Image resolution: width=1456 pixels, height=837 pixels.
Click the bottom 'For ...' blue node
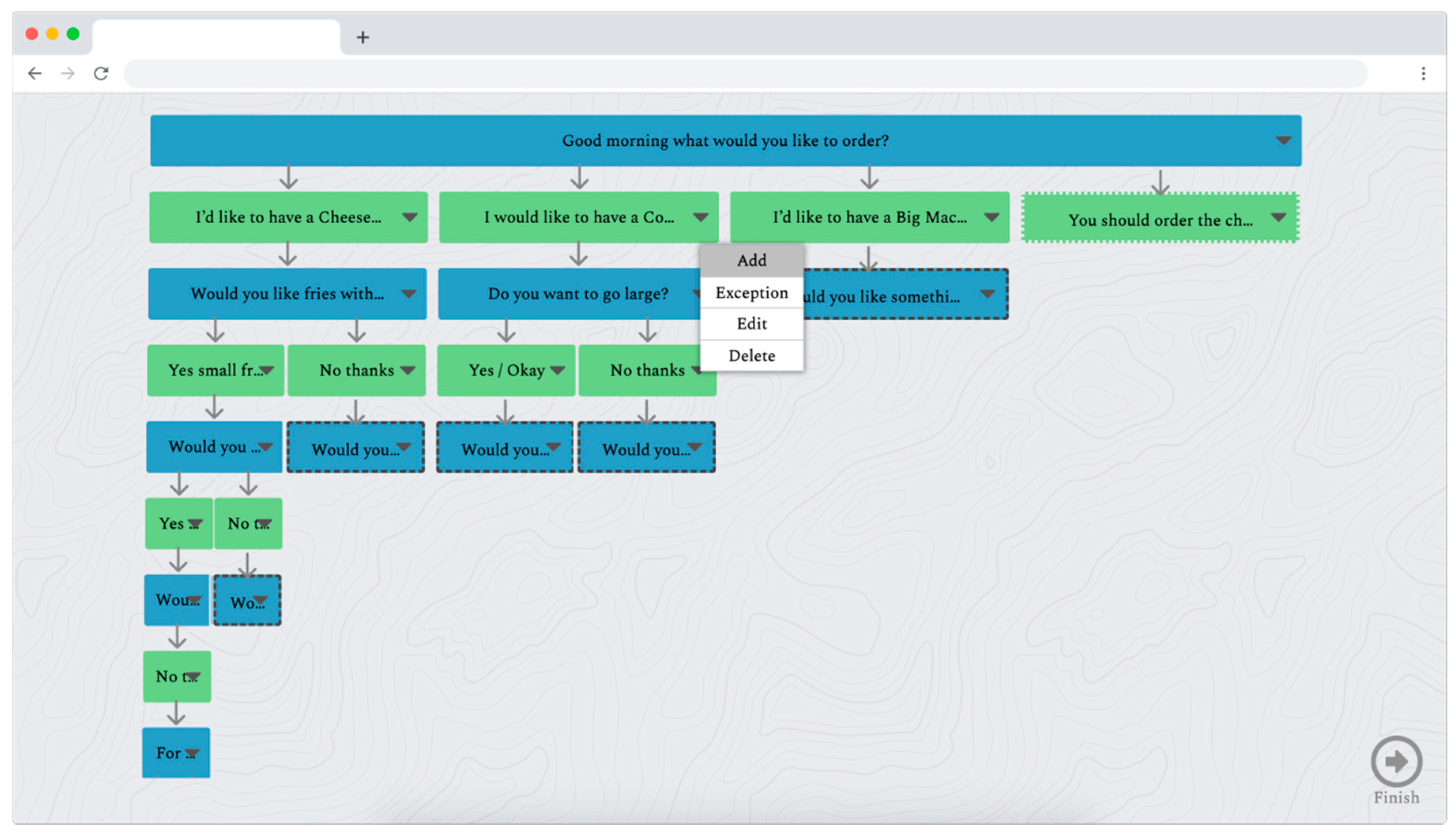click(168, 753)
